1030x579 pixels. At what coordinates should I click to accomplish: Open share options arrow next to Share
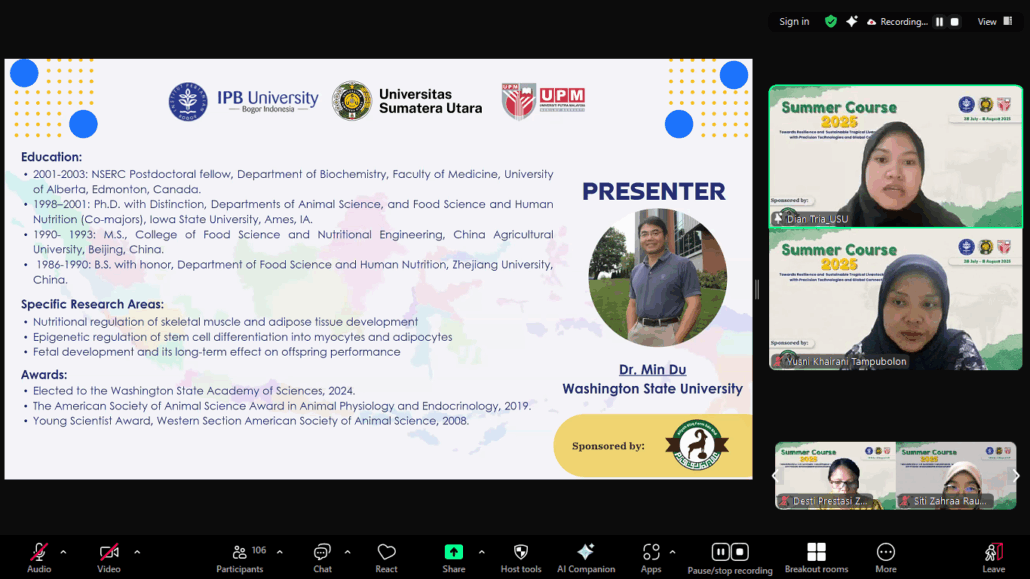pos(481,552)
